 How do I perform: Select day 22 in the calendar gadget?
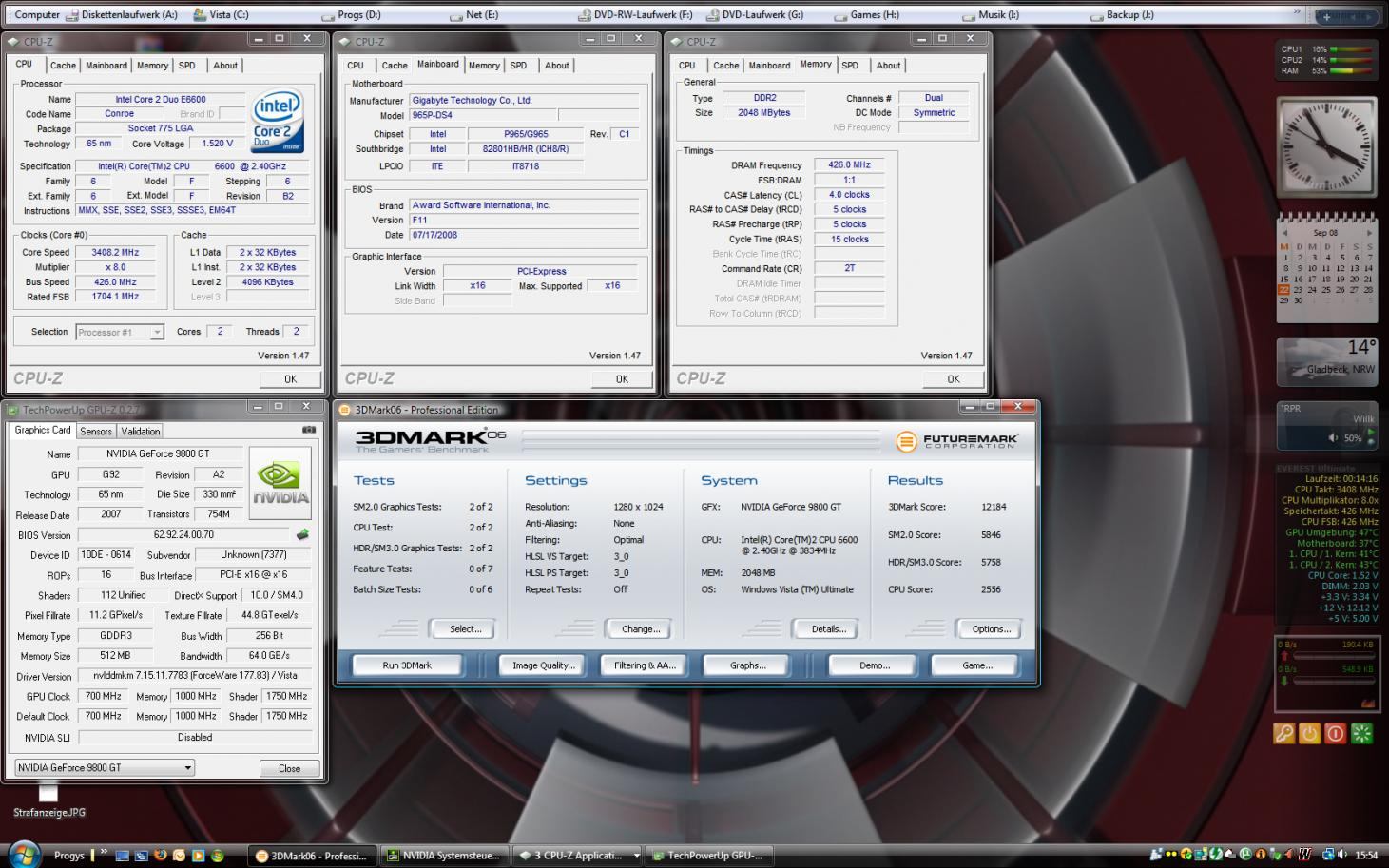pyautogui.click(x=1284, y=290)
